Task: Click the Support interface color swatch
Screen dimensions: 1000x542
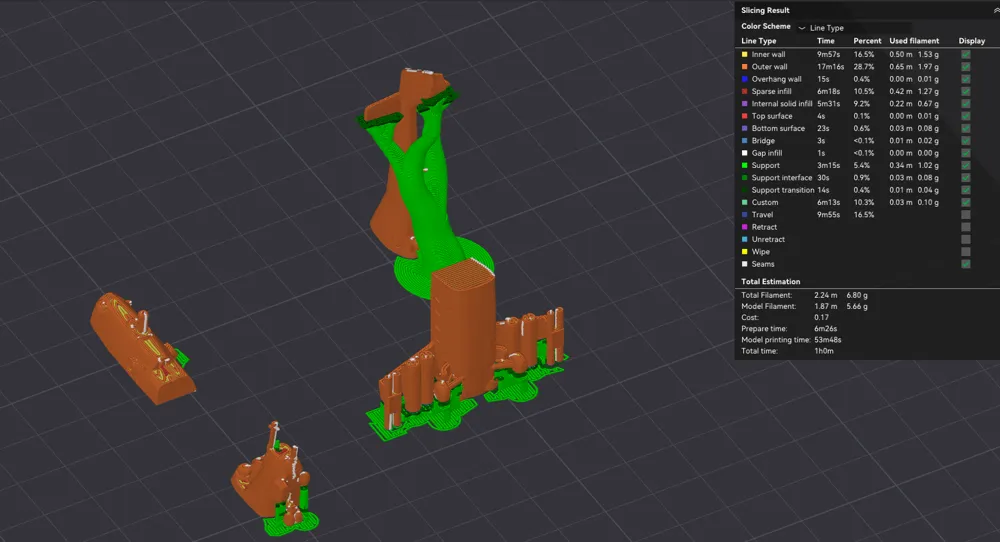Action: point(744,178)
